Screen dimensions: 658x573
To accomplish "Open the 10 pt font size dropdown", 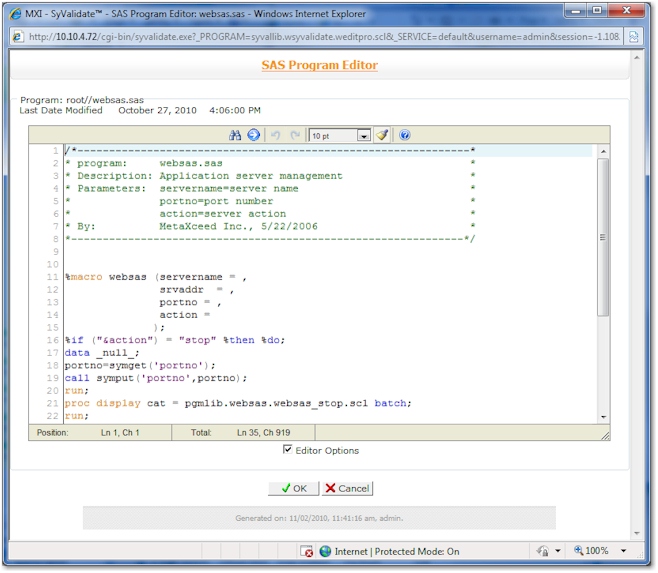I will [x=364, y=136].
